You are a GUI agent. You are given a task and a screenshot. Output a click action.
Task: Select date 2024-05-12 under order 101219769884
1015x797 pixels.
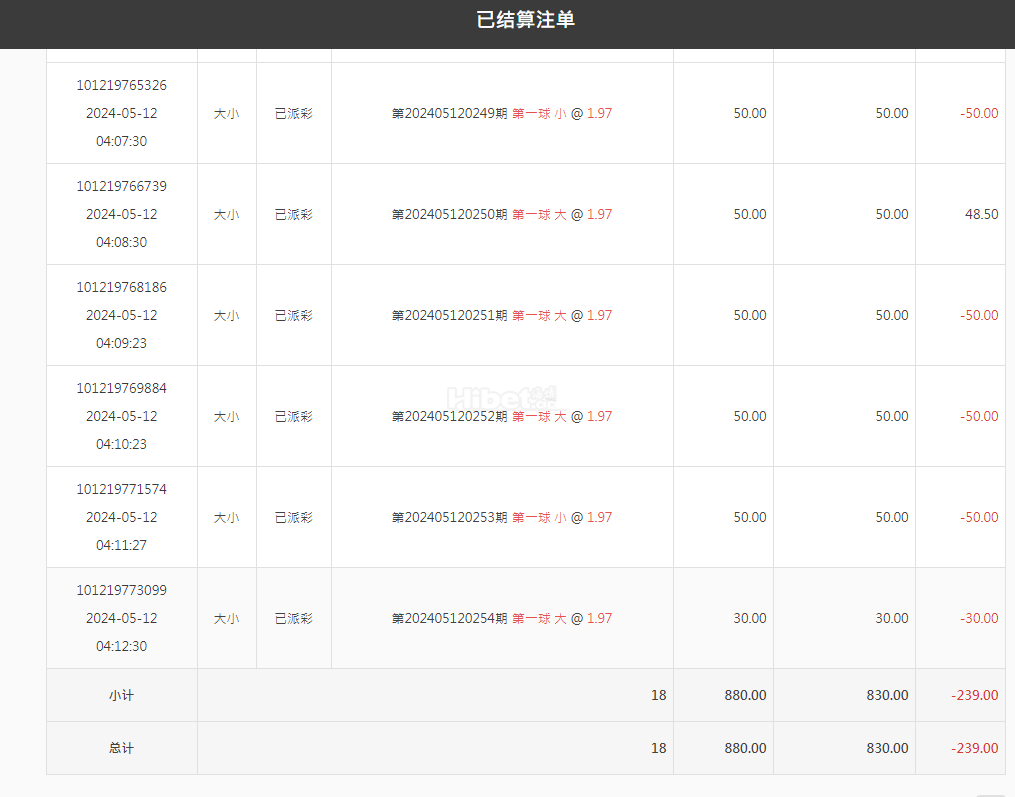(122, 416)
